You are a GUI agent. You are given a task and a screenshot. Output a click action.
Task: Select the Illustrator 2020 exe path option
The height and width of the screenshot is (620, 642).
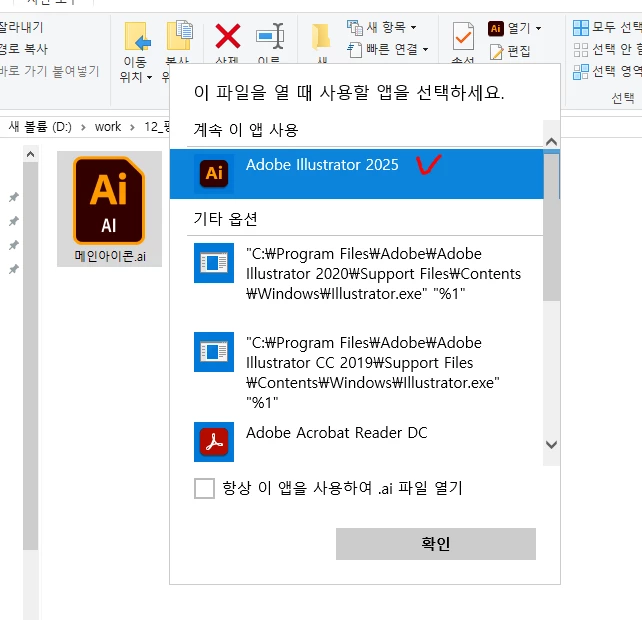click(x=357, y=274)
